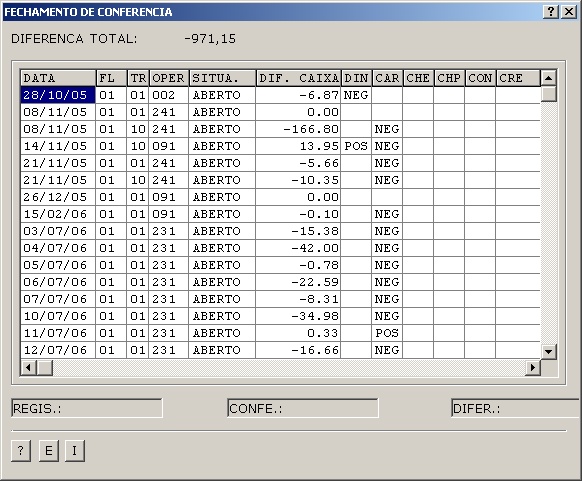
Task: Click NEG in the 28/10/05 row
Action: 356,95
